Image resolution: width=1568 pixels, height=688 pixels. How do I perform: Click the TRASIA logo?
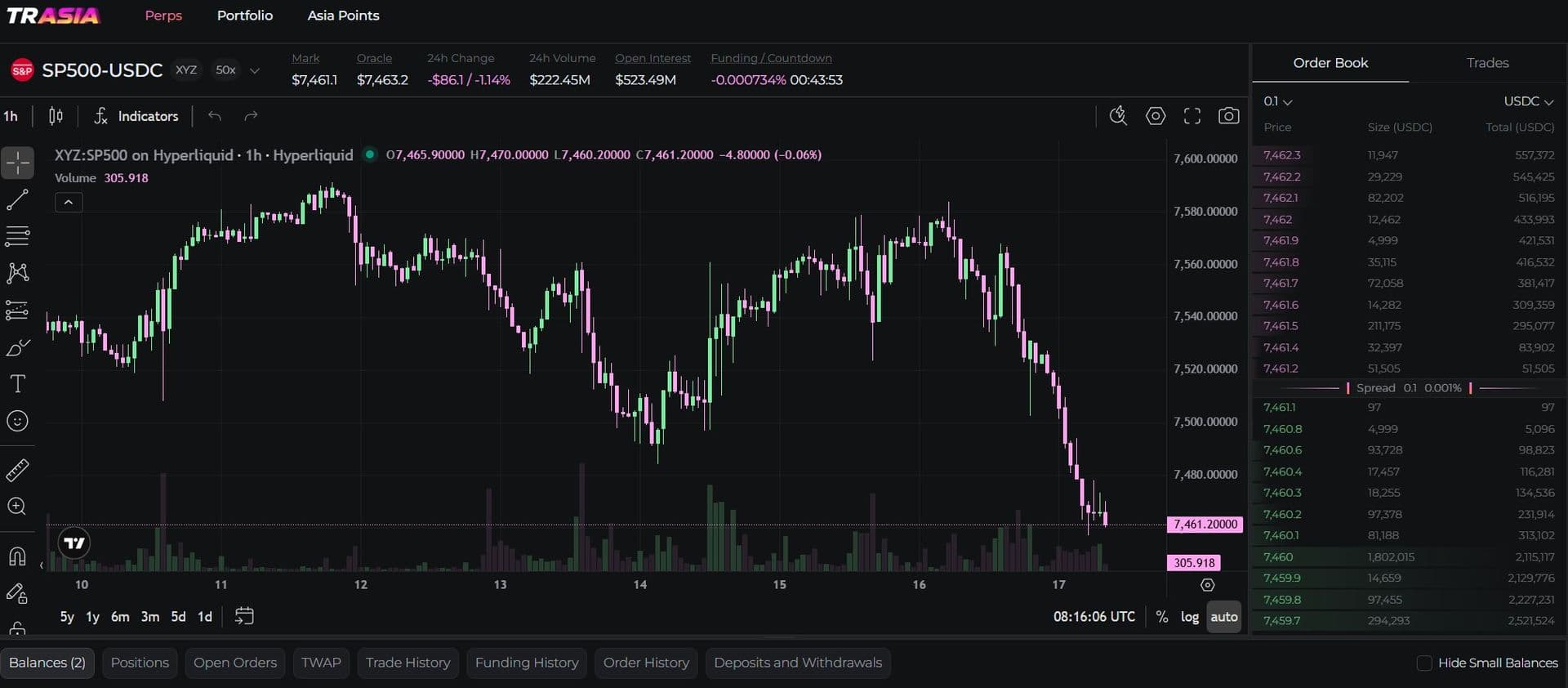[53, 16]
